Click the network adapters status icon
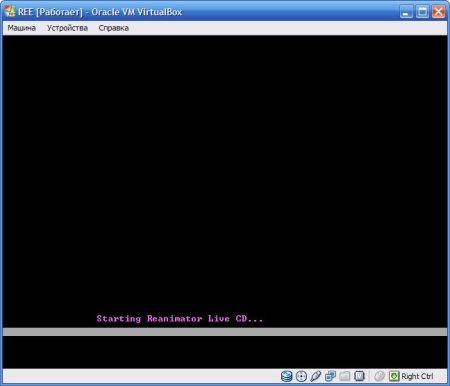This screenshot has width=450, height=386. click(x=330, y=376)
